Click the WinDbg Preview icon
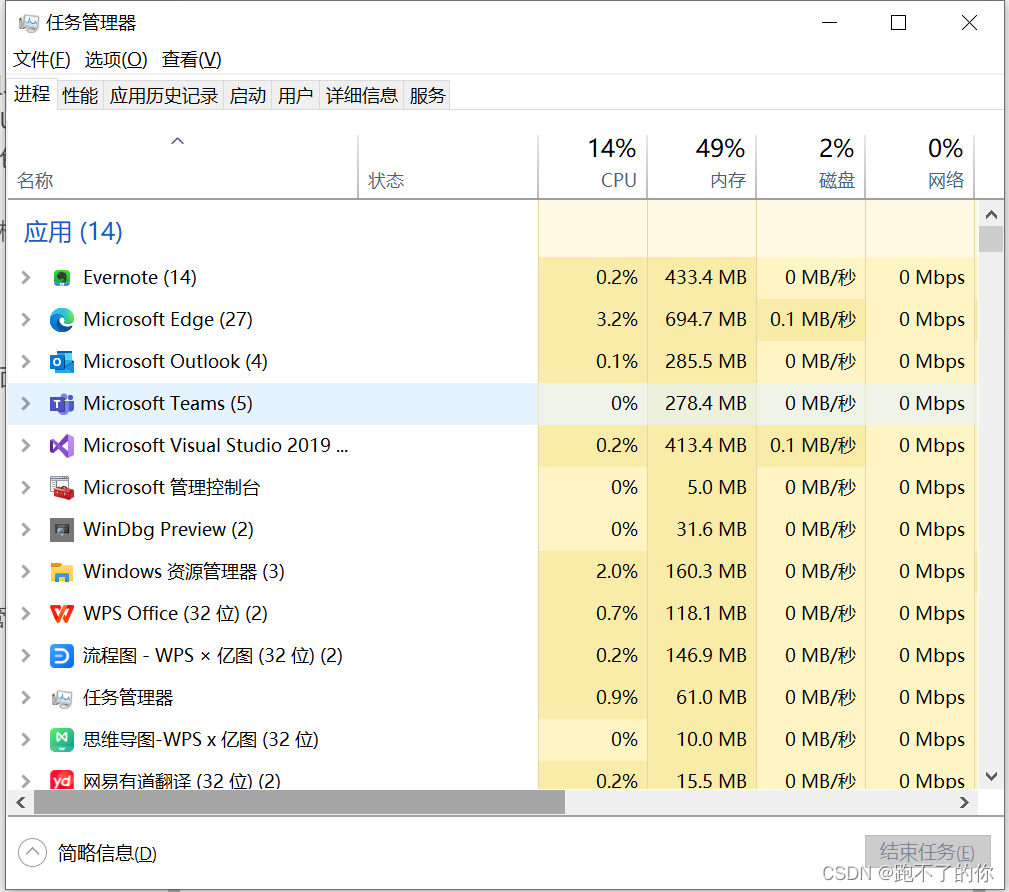The width and height of the screenshot is (1009, 892). (62, 530)
